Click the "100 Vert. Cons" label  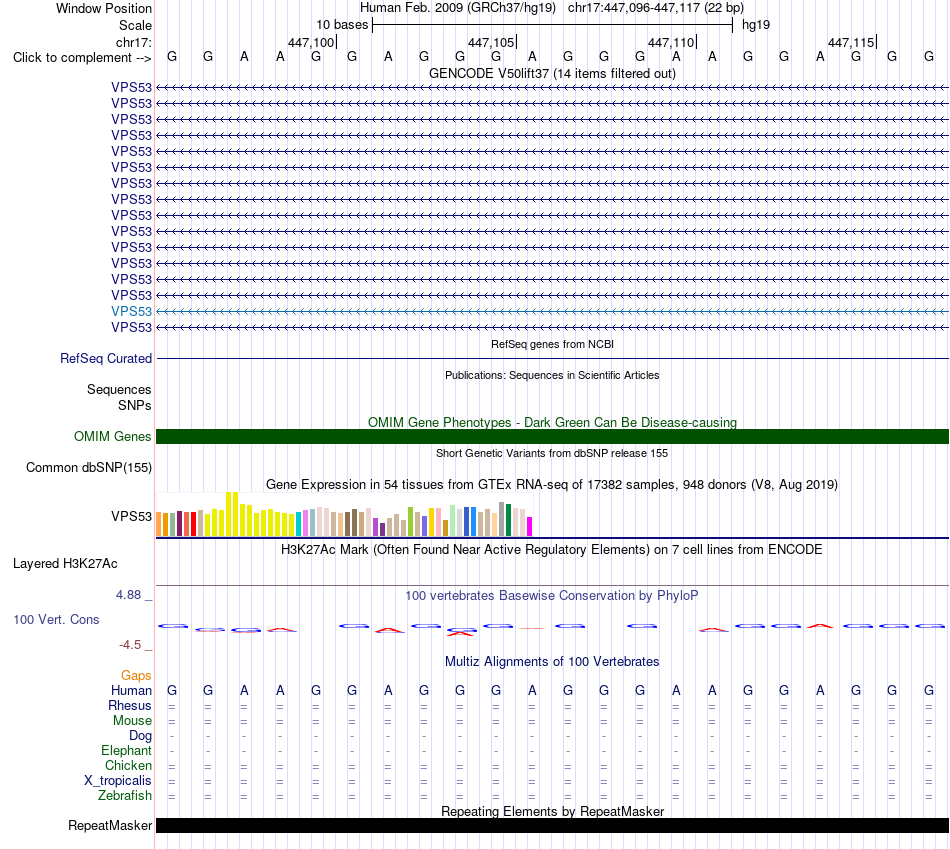(x=56, y=619)
